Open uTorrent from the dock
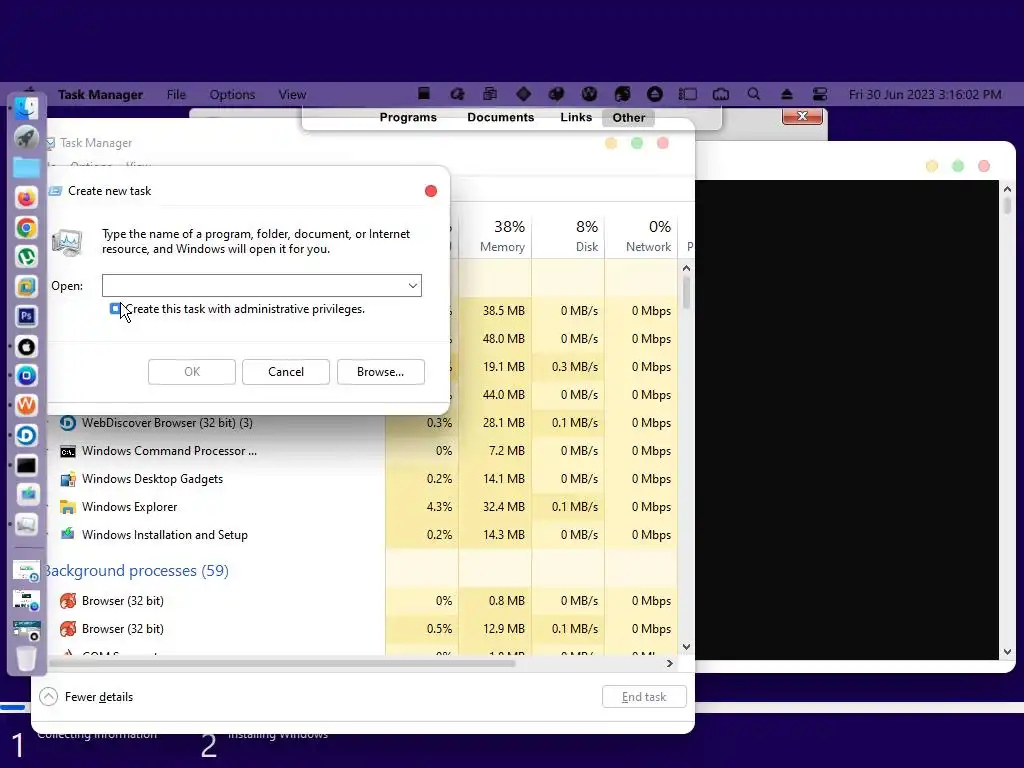 tap(26, 257)
